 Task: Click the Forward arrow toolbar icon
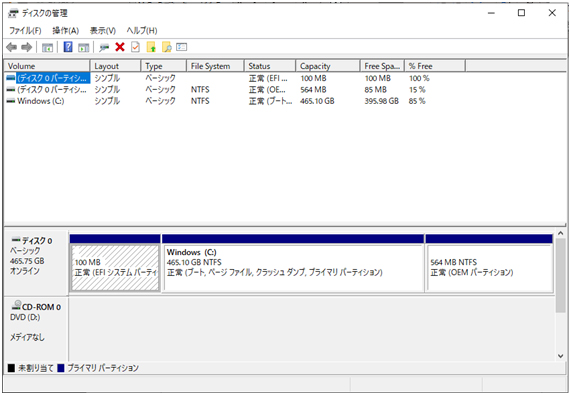(x=27, y=47)
